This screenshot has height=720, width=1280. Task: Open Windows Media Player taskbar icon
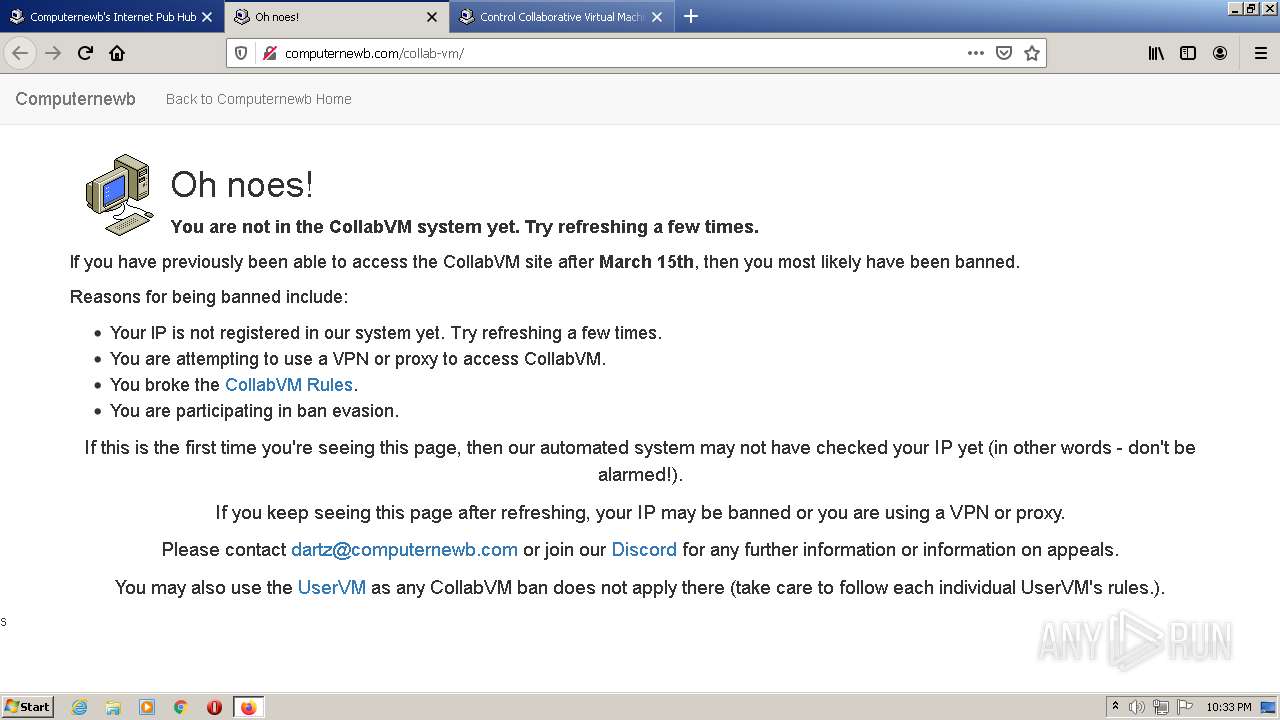click(x=147, y=707)
